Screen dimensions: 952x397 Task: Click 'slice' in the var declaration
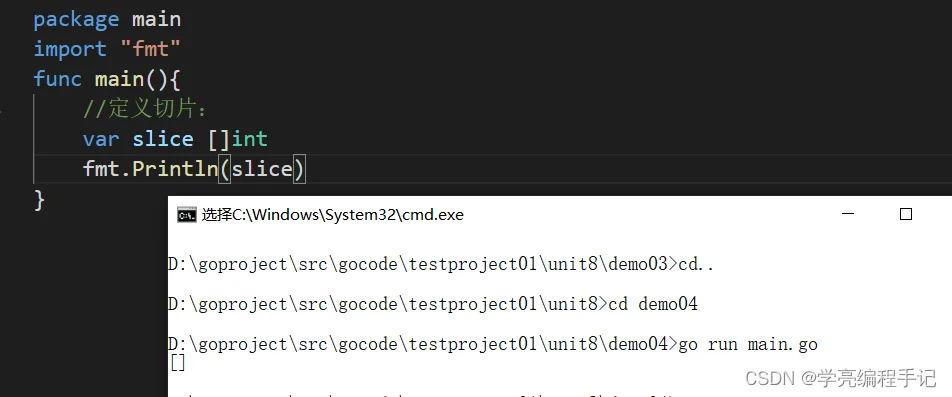coord(163,139)
